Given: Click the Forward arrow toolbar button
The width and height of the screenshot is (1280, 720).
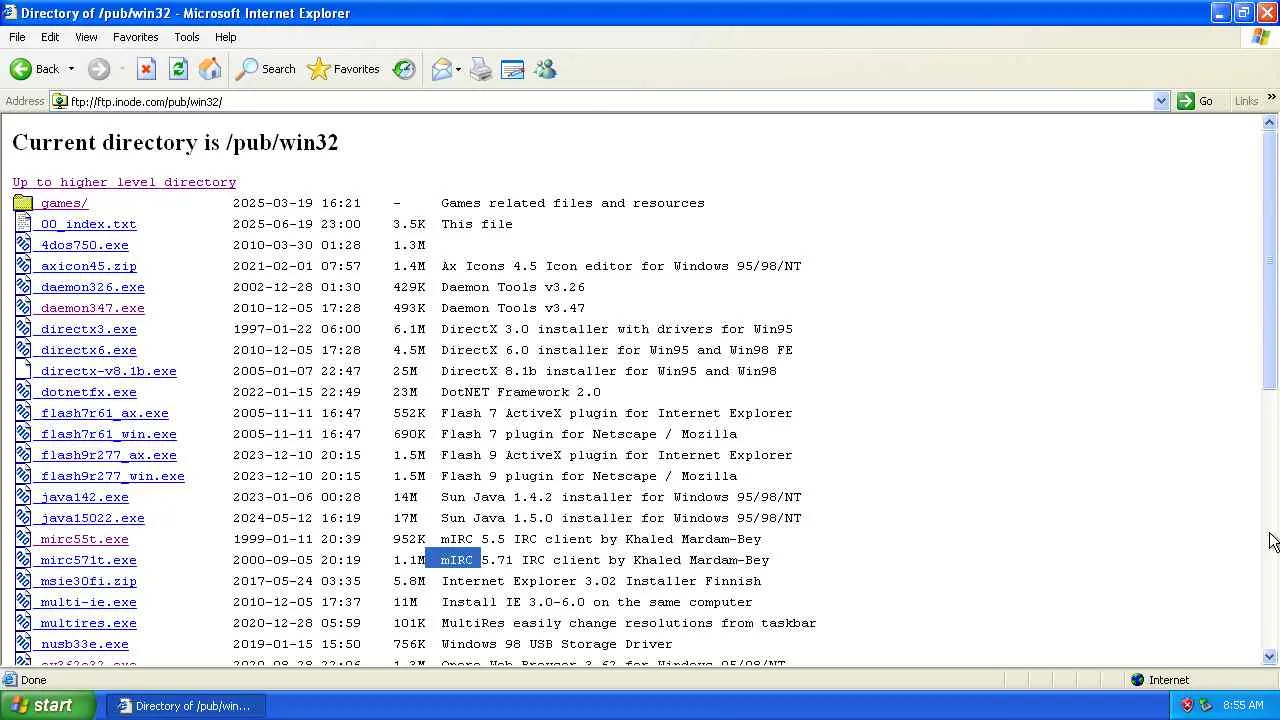Looking at the screenshot, I should [98, 69].
